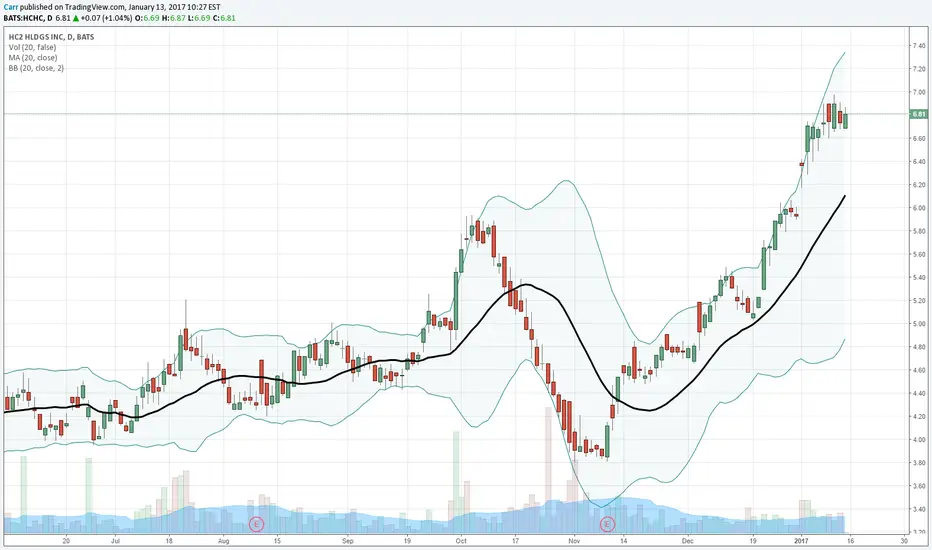Click the 3.60 price axis label
The height and width of the screenshot is (550, 932).
tap(918, 486)
